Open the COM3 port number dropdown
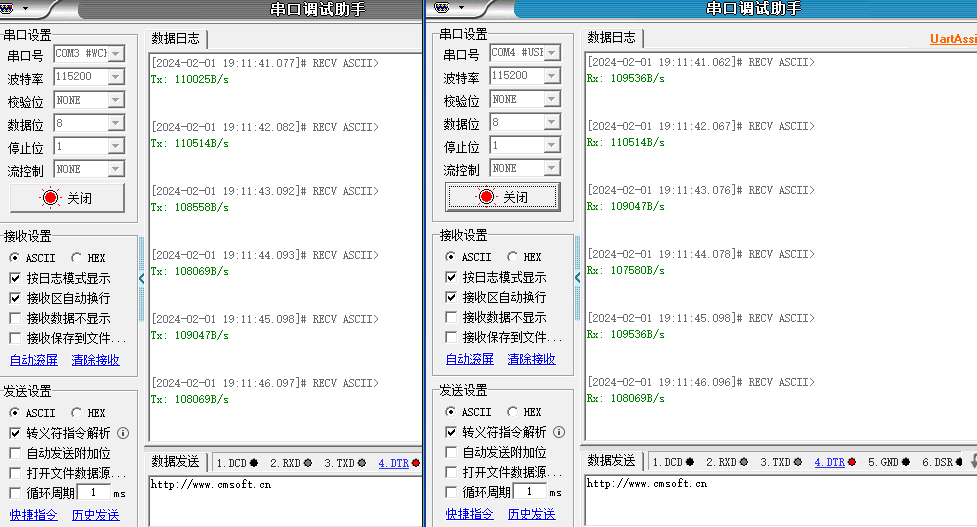Viewport: 977px width, 527px height. click(x=116, y=53)
